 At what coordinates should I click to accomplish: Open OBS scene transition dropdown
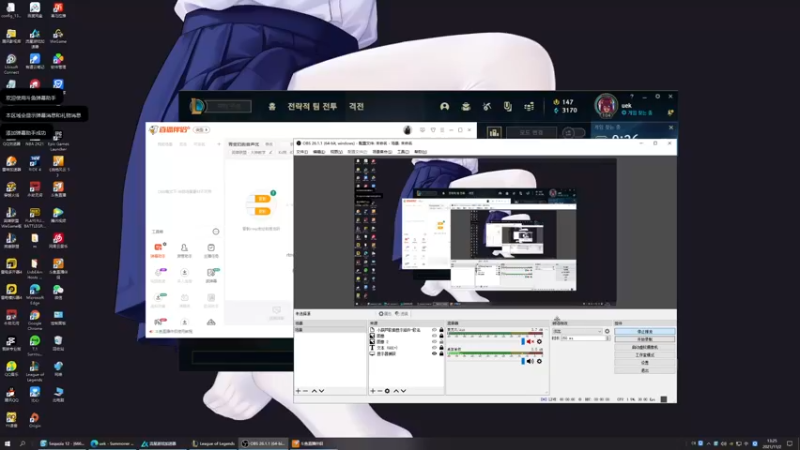tap(578, 331)
